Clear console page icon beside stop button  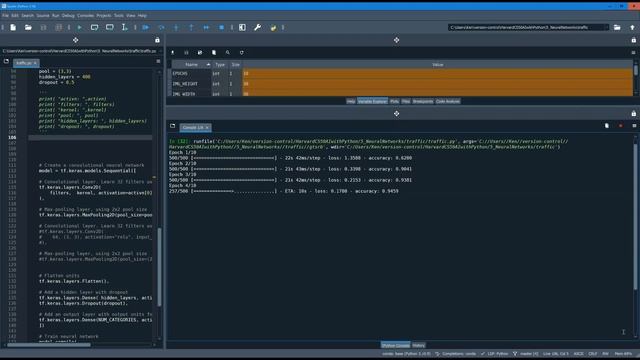(x=607, y=126)
